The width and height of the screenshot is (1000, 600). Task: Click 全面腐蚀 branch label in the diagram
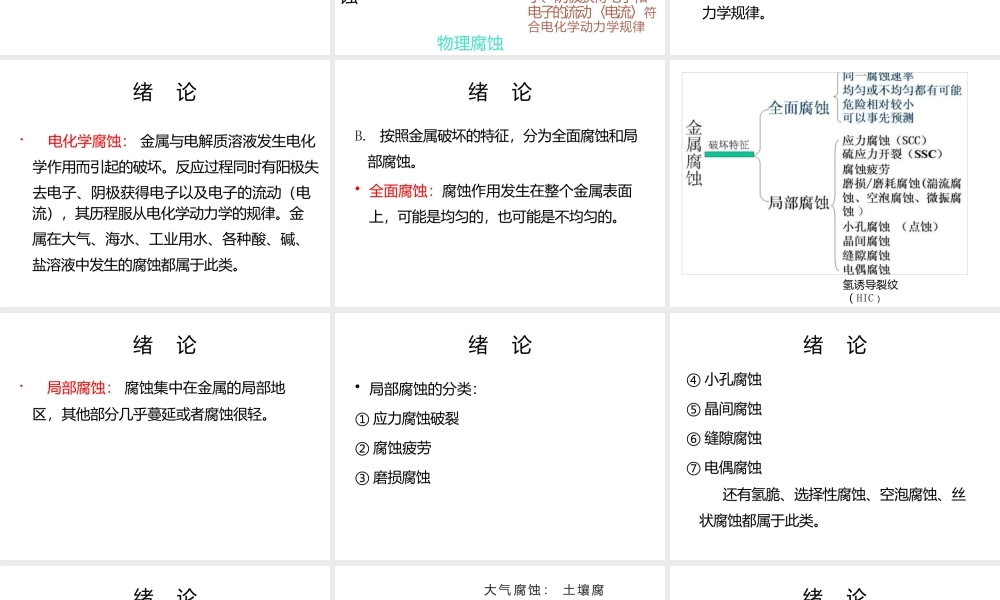pyautogui.click(x=798, y=108)
